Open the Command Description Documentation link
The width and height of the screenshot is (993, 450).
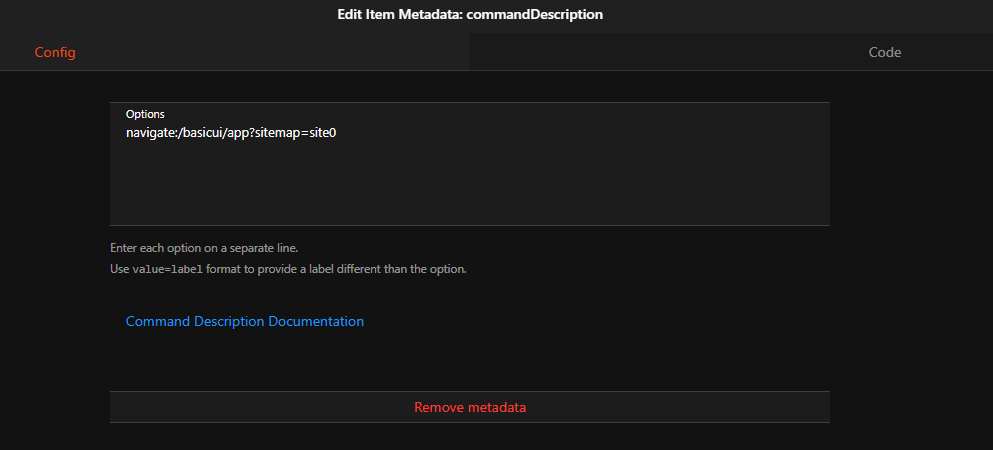tap(244, 322)
